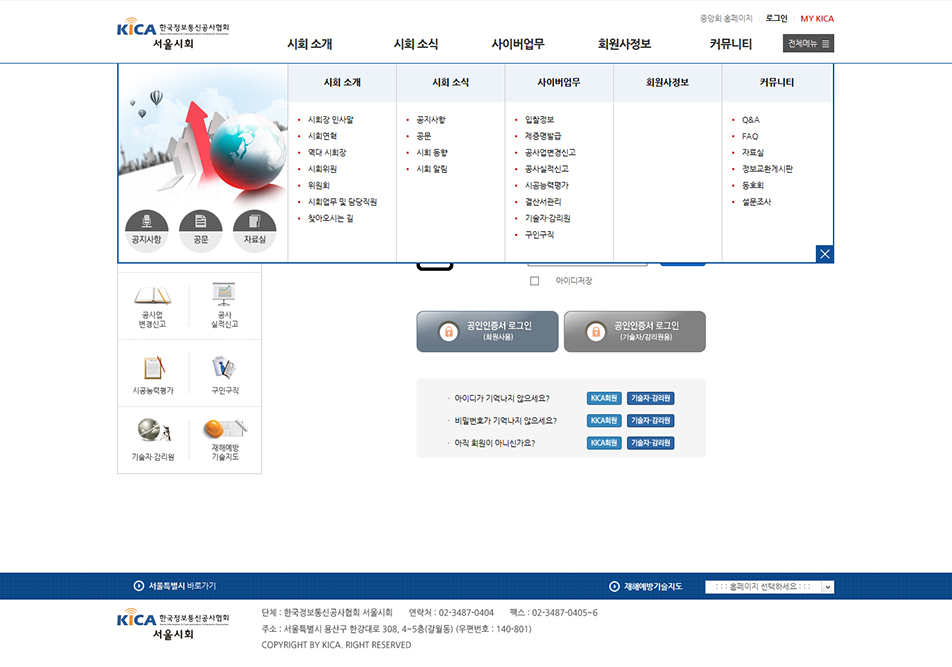
Task: Click the 재해예방 기술지도 helmet icon
Action: 224,439
